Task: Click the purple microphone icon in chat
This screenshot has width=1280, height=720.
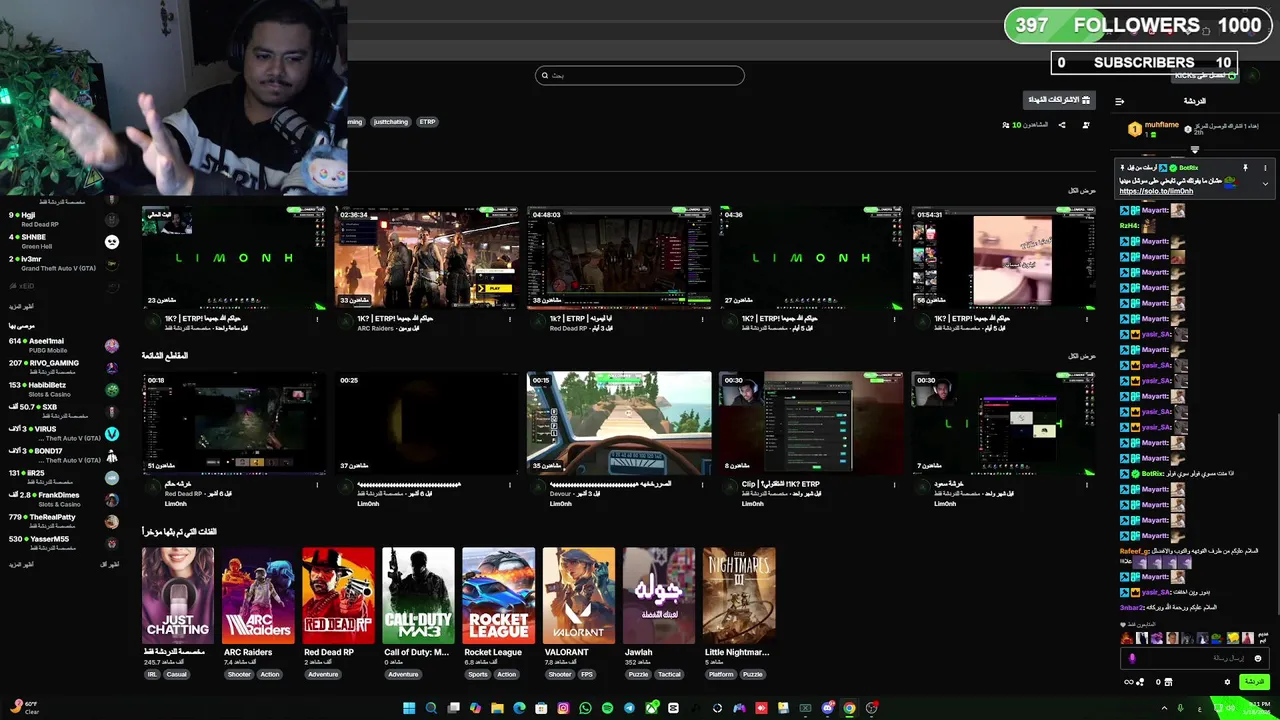Action: 1132,658
